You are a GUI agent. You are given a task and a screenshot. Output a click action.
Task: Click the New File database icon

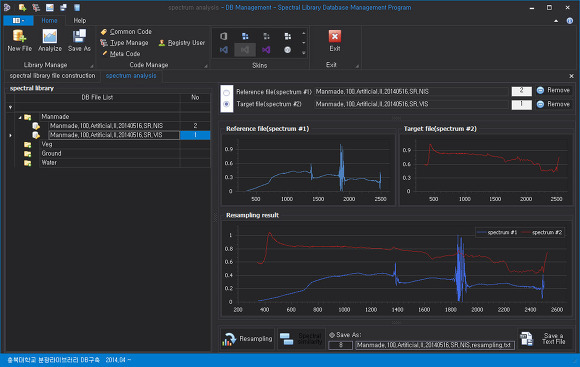19,36
